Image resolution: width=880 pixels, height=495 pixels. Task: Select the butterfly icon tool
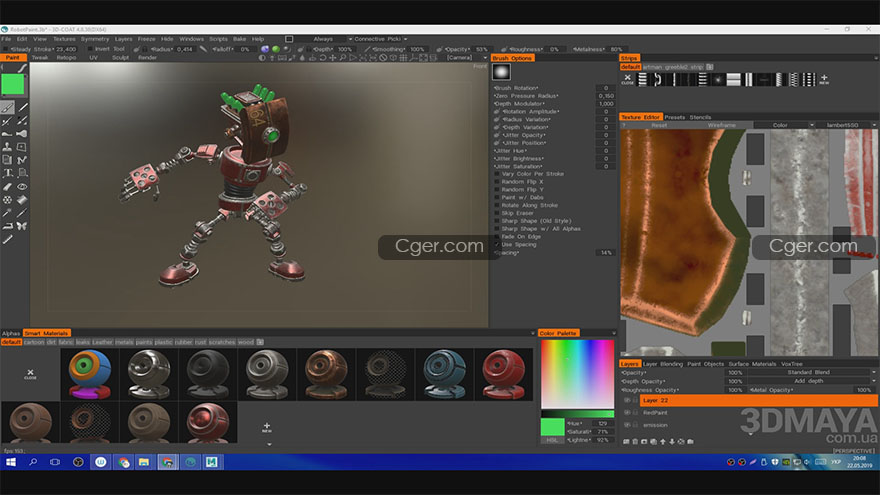pyautogui.click(x=22, y=226)
